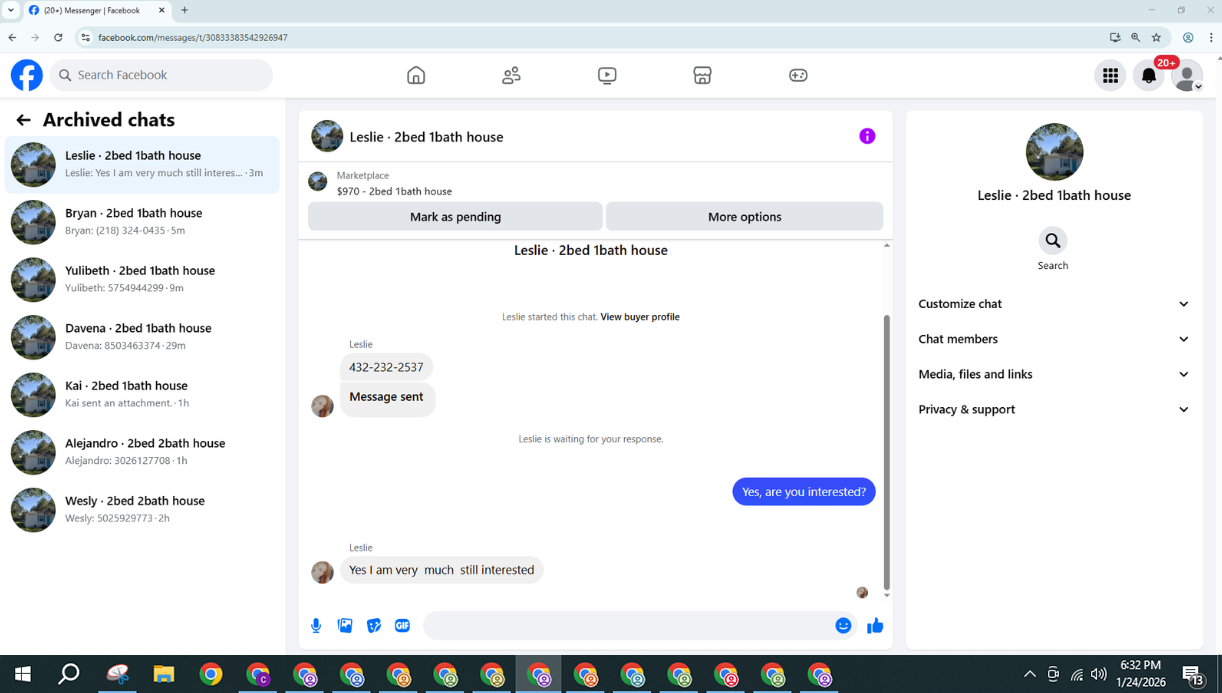Open Alejandro 2bed 2bath house chat
This screenshot has height=693, width=1222.
click(x=143, y=452)
